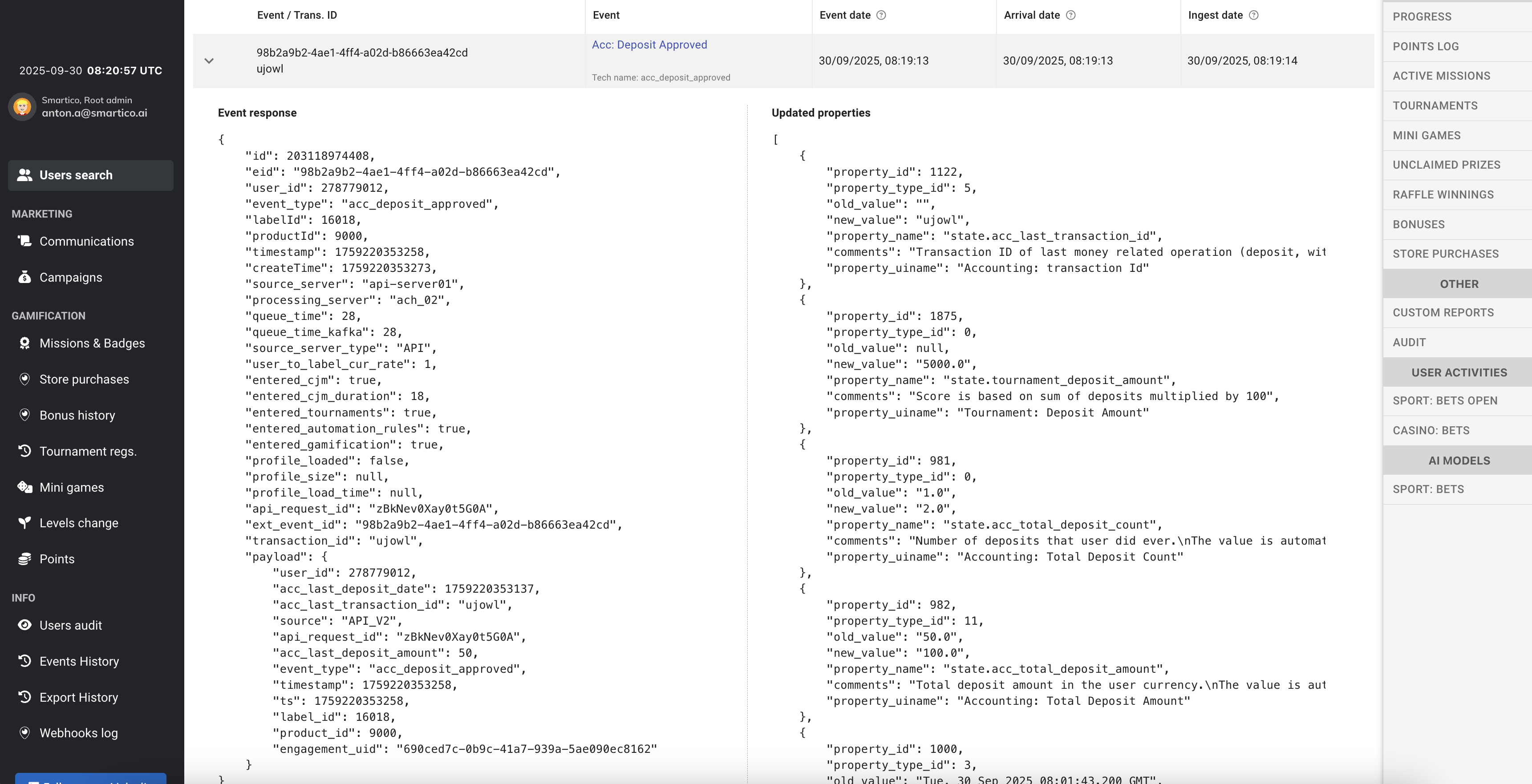Open the Custom Reports tab
The height and width of the screenshot is (784, 1532).
[1443, 313]
